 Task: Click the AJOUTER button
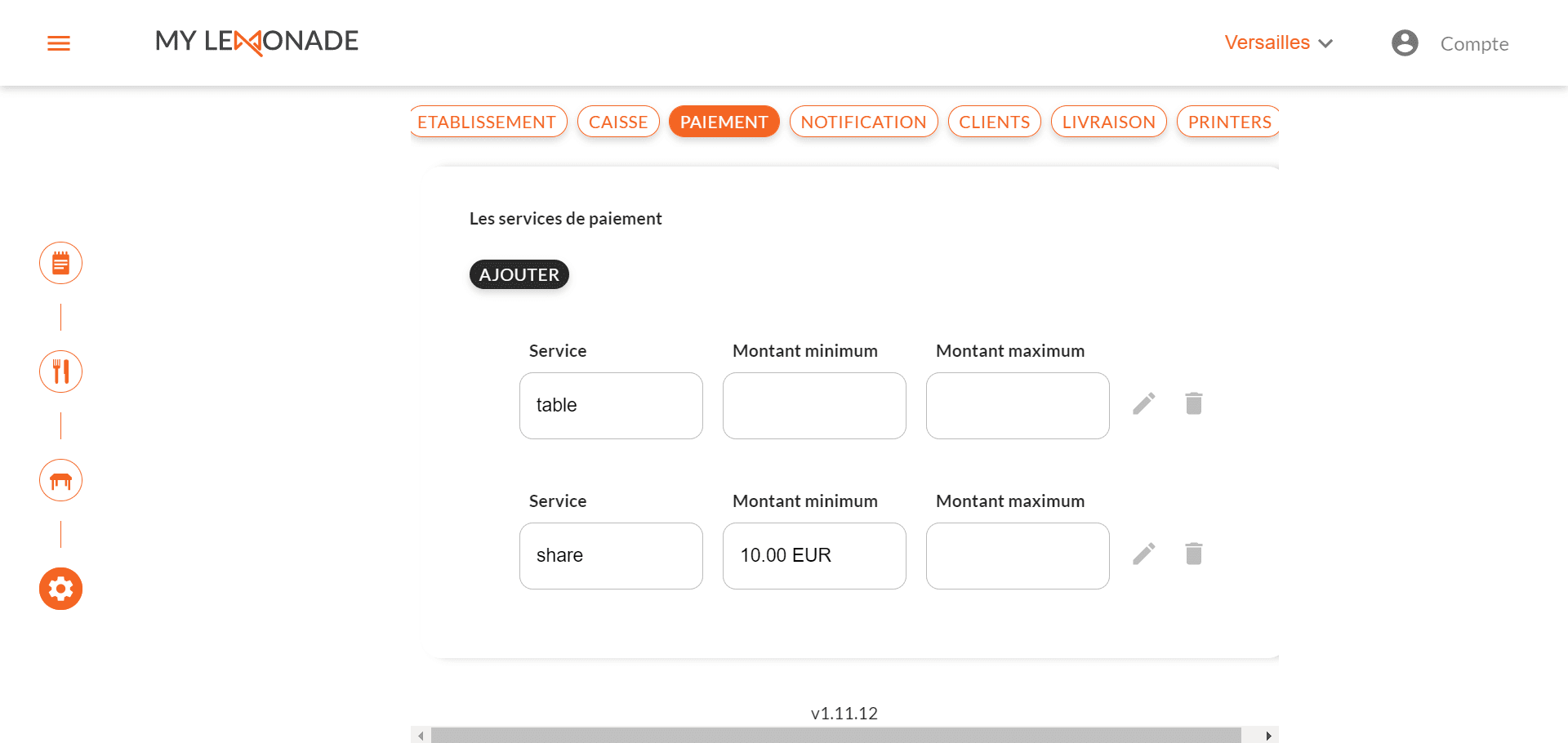[x=519, y=274]
